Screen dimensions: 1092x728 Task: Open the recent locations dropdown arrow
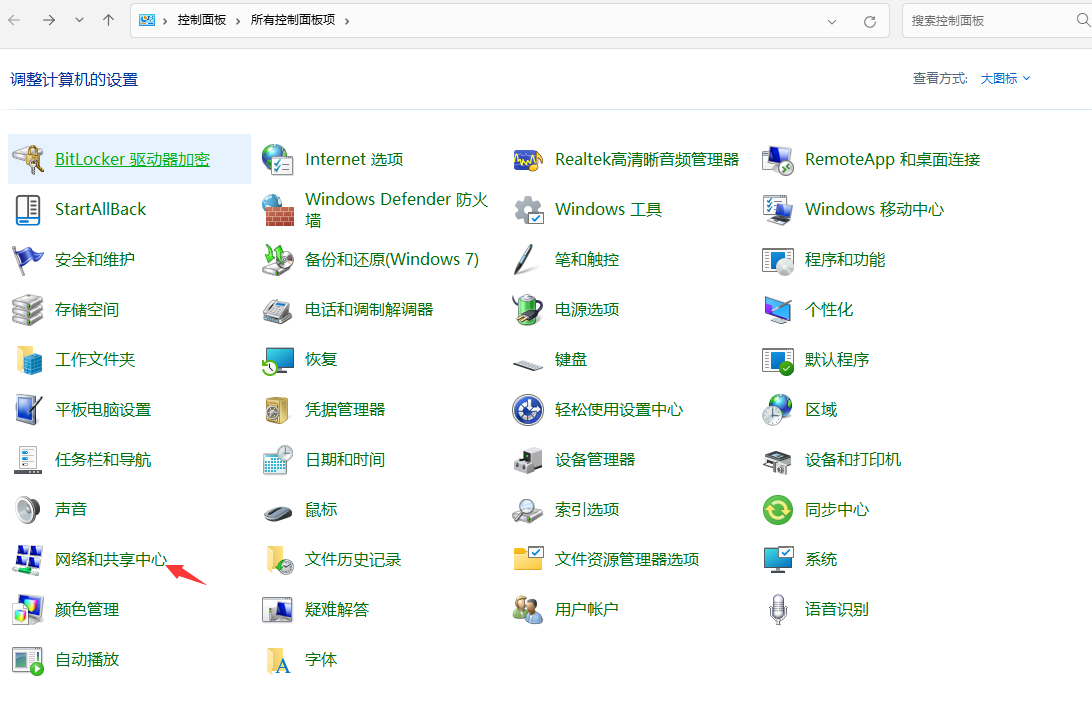pos(79,20)
